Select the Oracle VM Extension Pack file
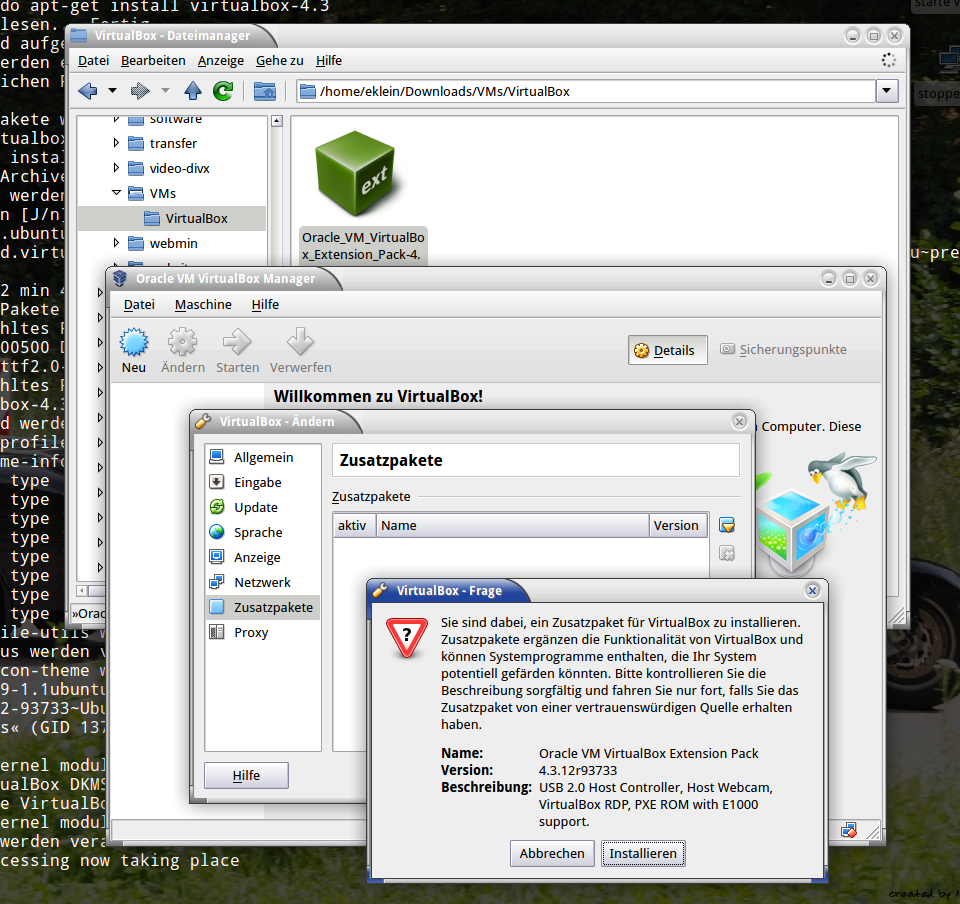 (363, 200)
